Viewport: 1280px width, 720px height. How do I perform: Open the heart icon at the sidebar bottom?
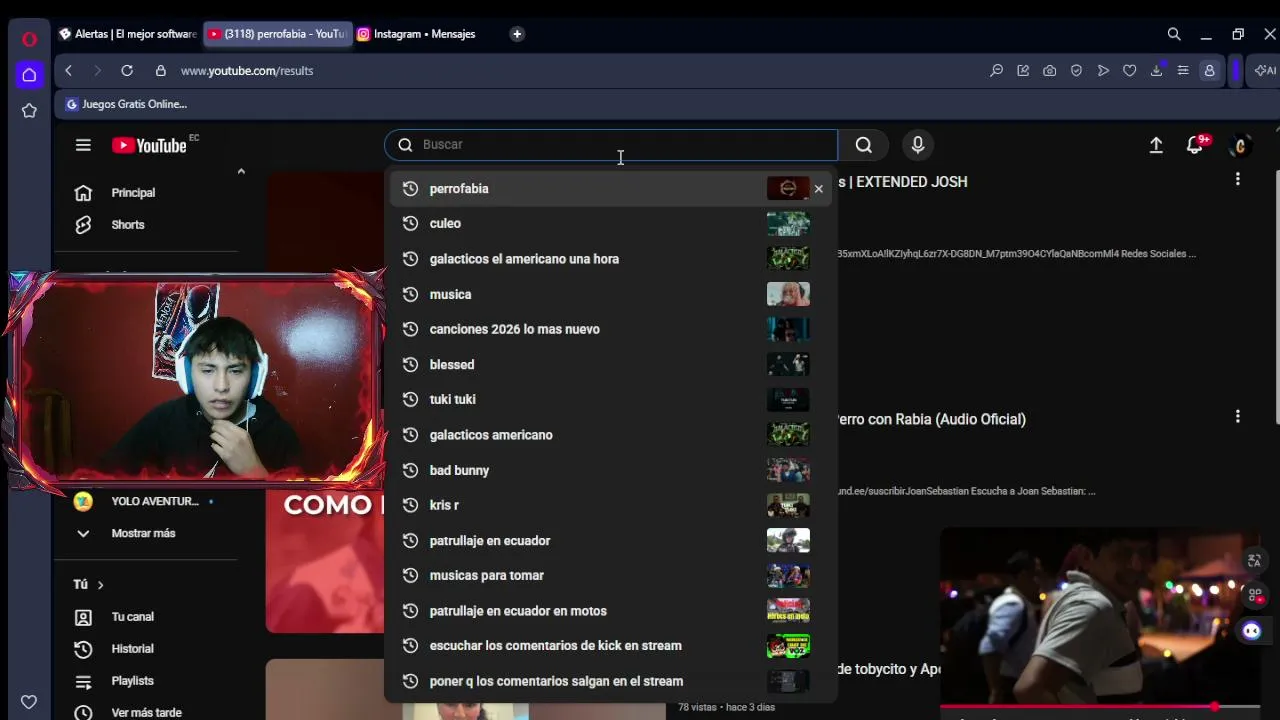click(29, 702)
